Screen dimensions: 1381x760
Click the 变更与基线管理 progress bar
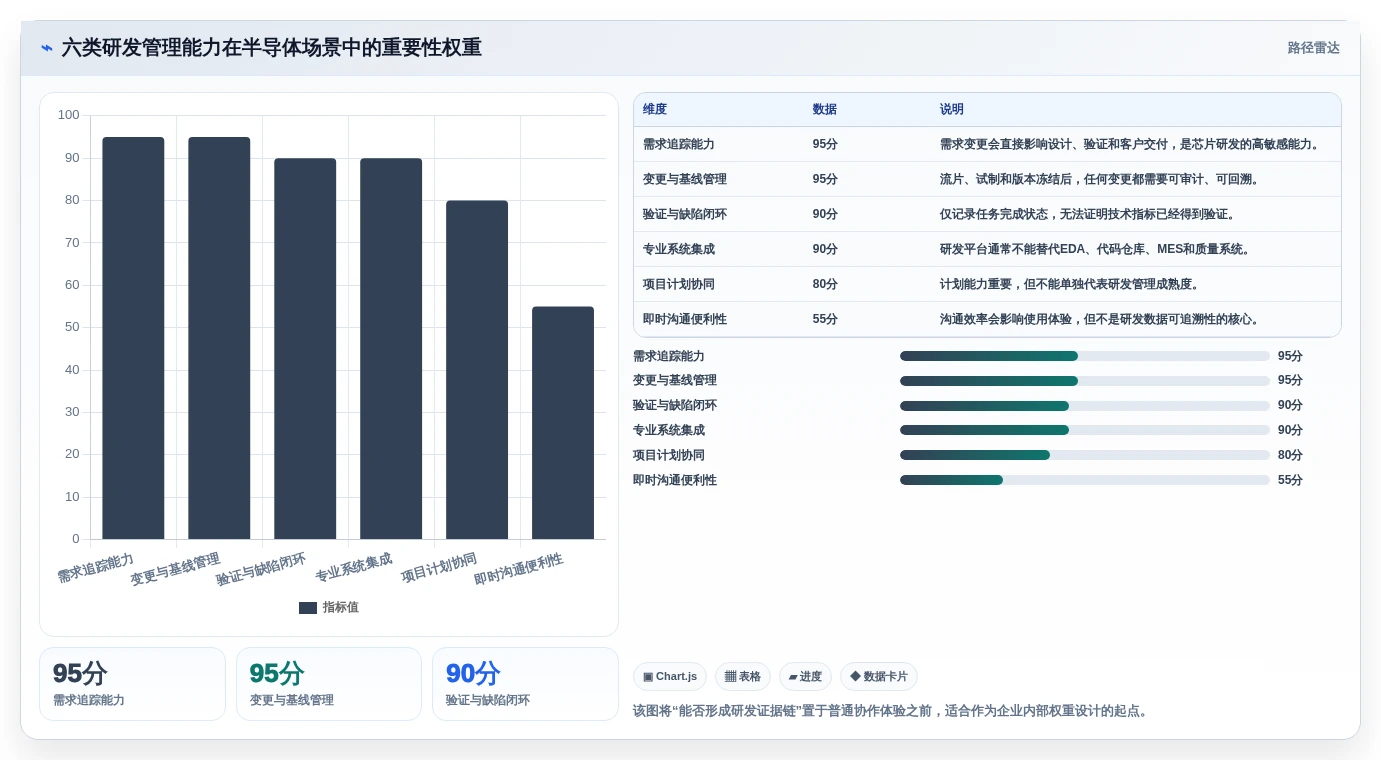[x=1085, y=381]
